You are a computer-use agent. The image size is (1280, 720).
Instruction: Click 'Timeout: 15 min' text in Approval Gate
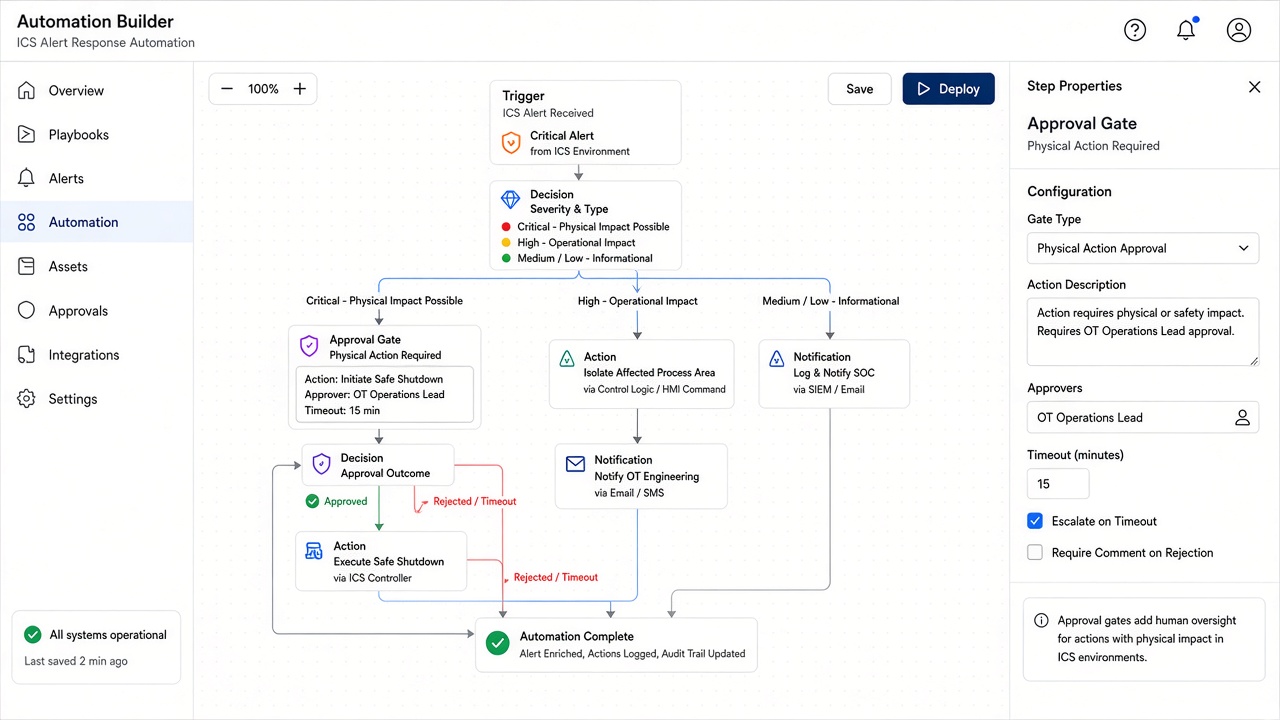tap(342, 410)
